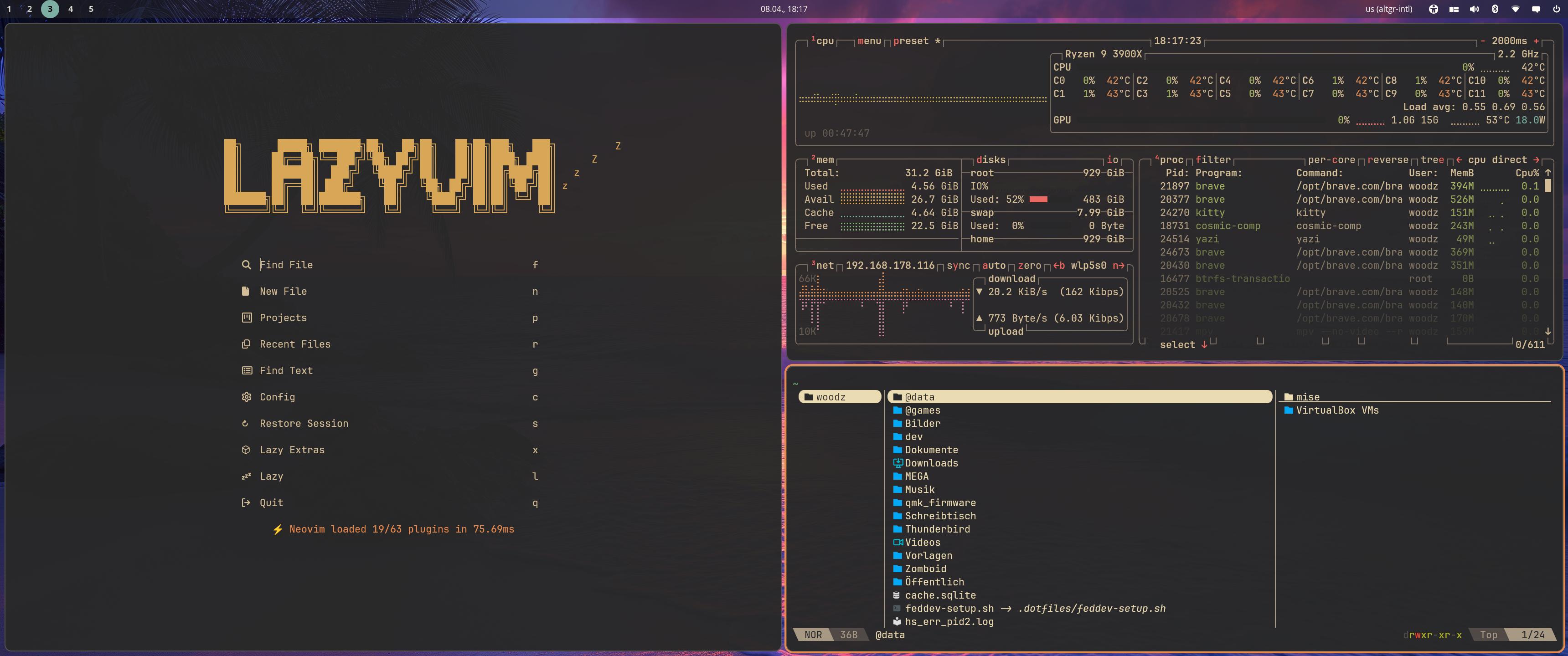Click the document icon next to New File

245,291
